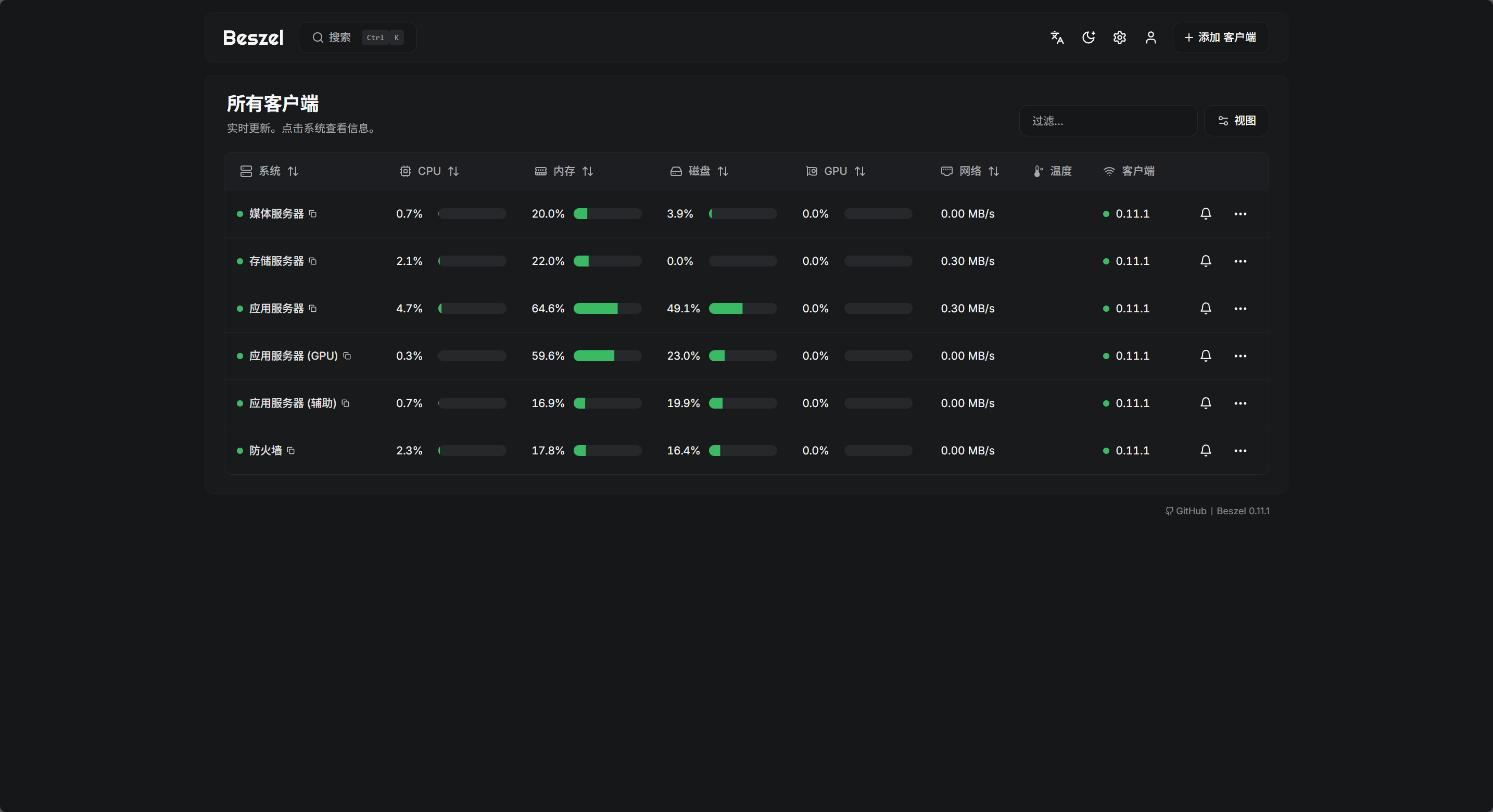Copy host icon for 应用服务器 row

(313, 309)
